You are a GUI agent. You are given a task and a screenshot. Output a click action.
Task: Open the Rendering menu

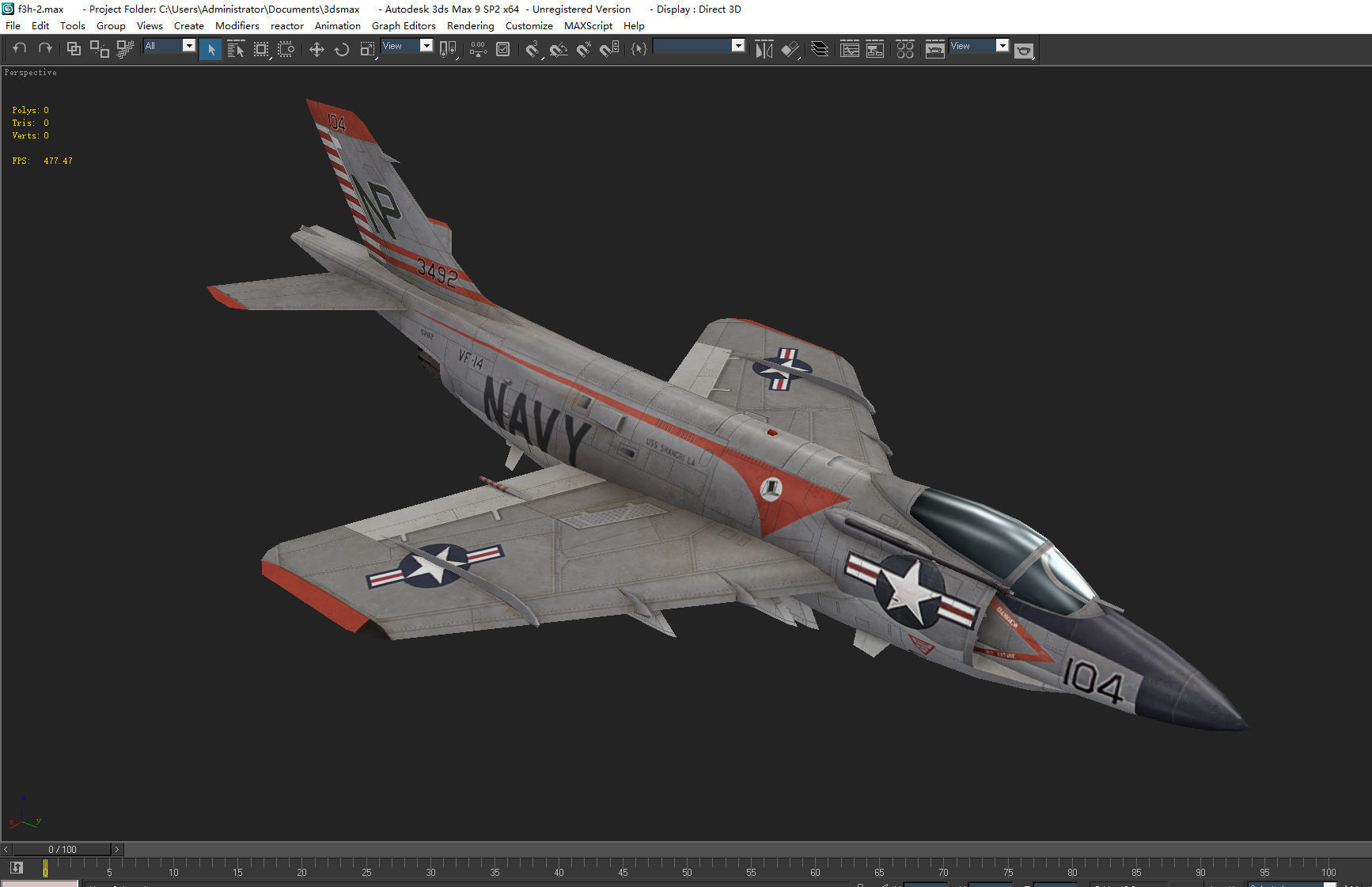click(x=471, y=25)
